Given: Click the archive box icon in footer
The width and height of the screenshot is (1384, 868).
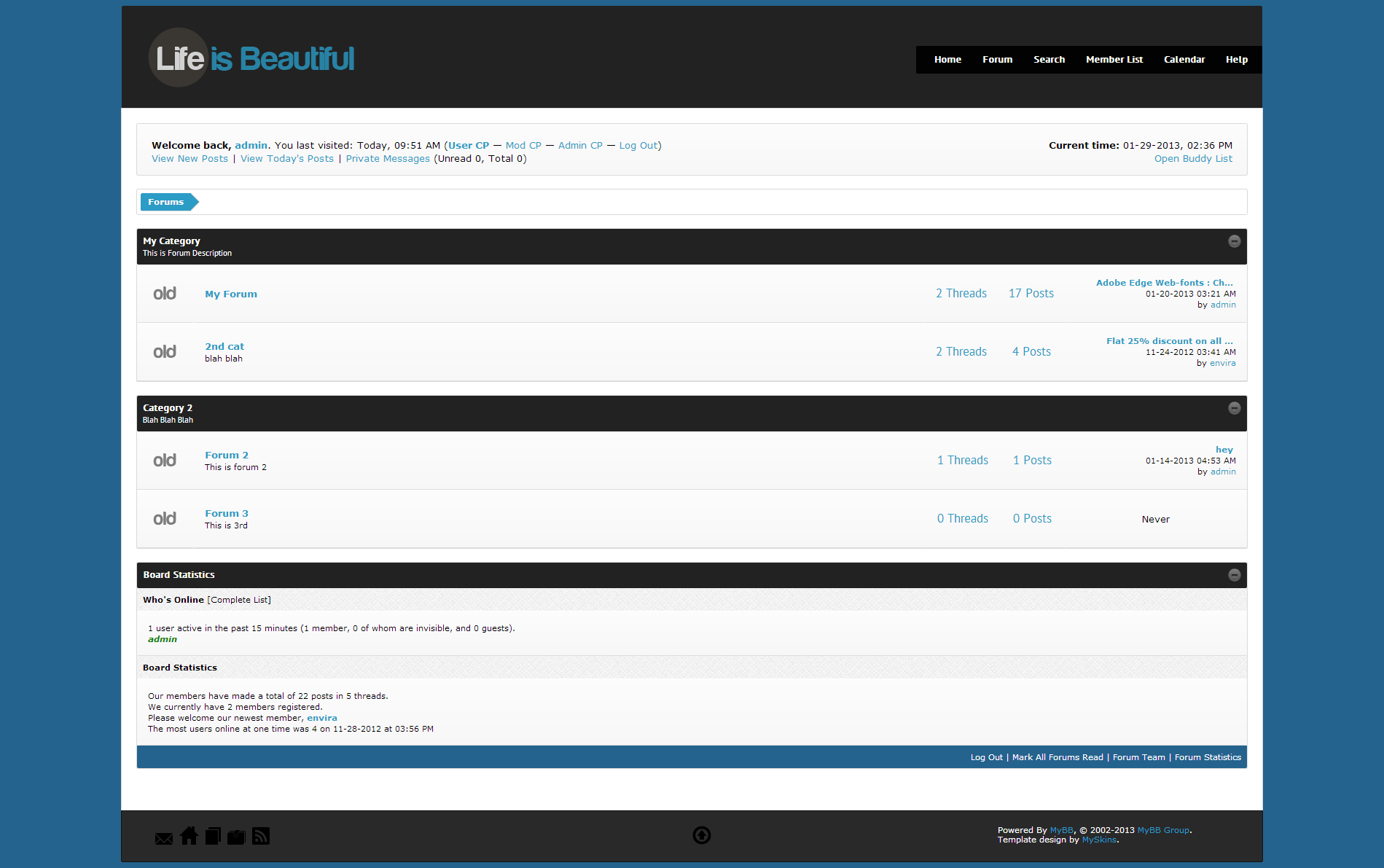Looking at the screenshot, I should point(236,837).
